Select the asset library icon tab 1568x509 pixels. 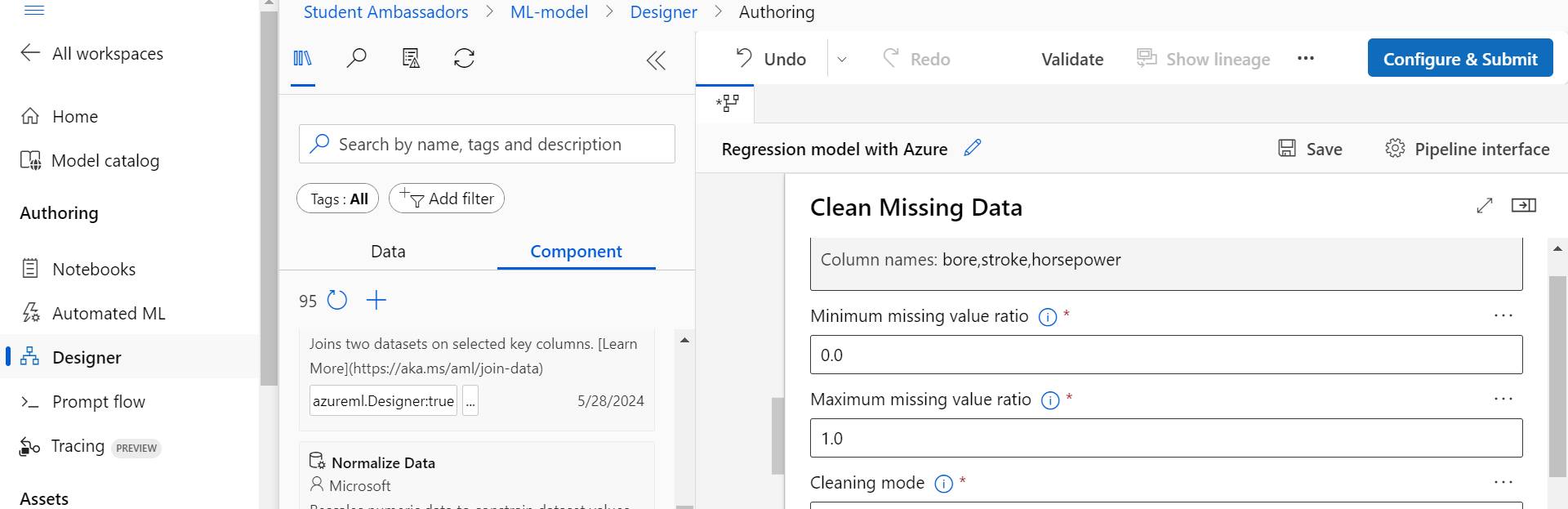(303, 59)
